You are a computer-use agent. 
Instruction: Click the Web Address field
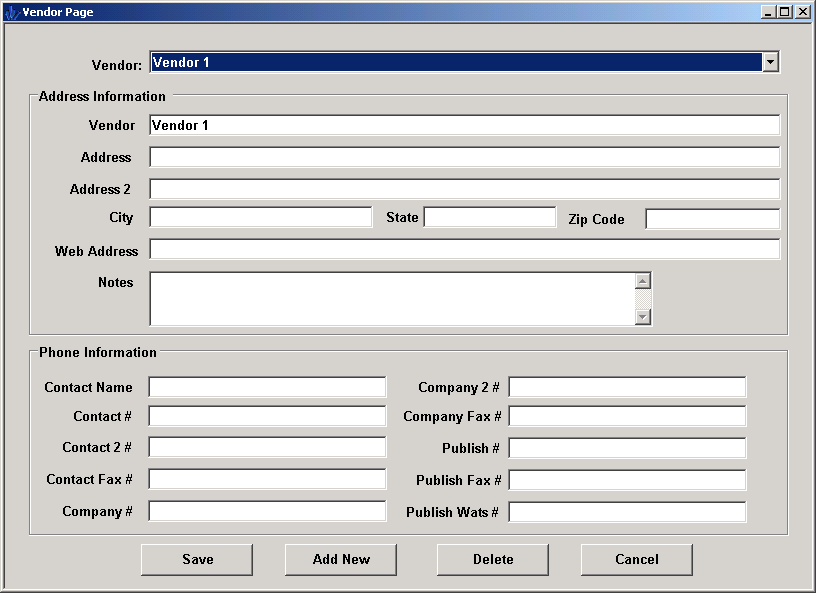[464, 250]
